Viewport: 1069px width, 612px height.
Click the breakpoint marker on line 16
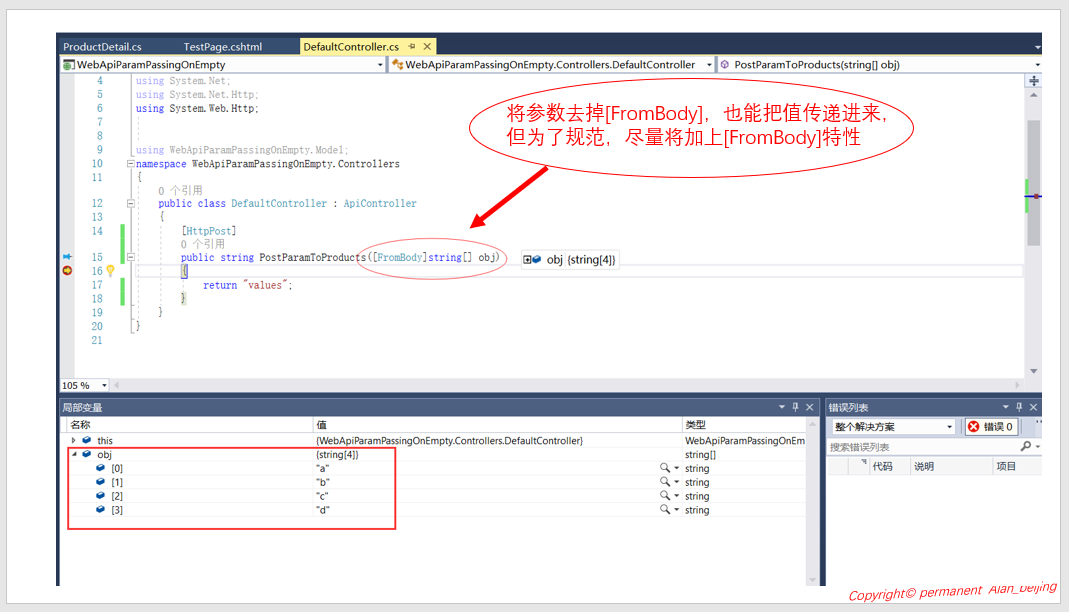click(67, 271)
